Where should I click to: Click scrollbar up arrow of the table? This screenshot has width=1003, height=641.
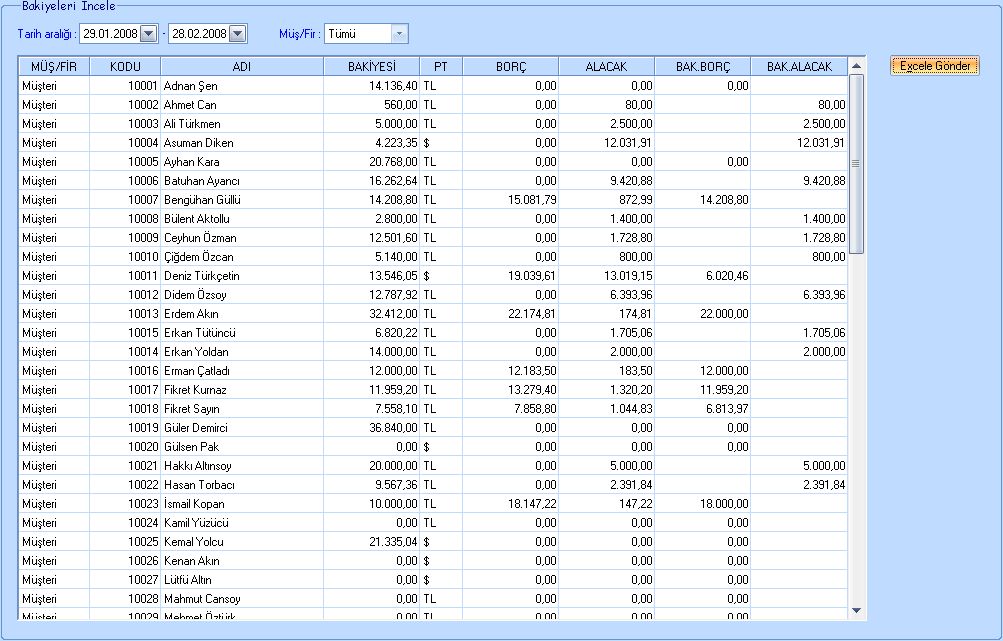[857, 66]
